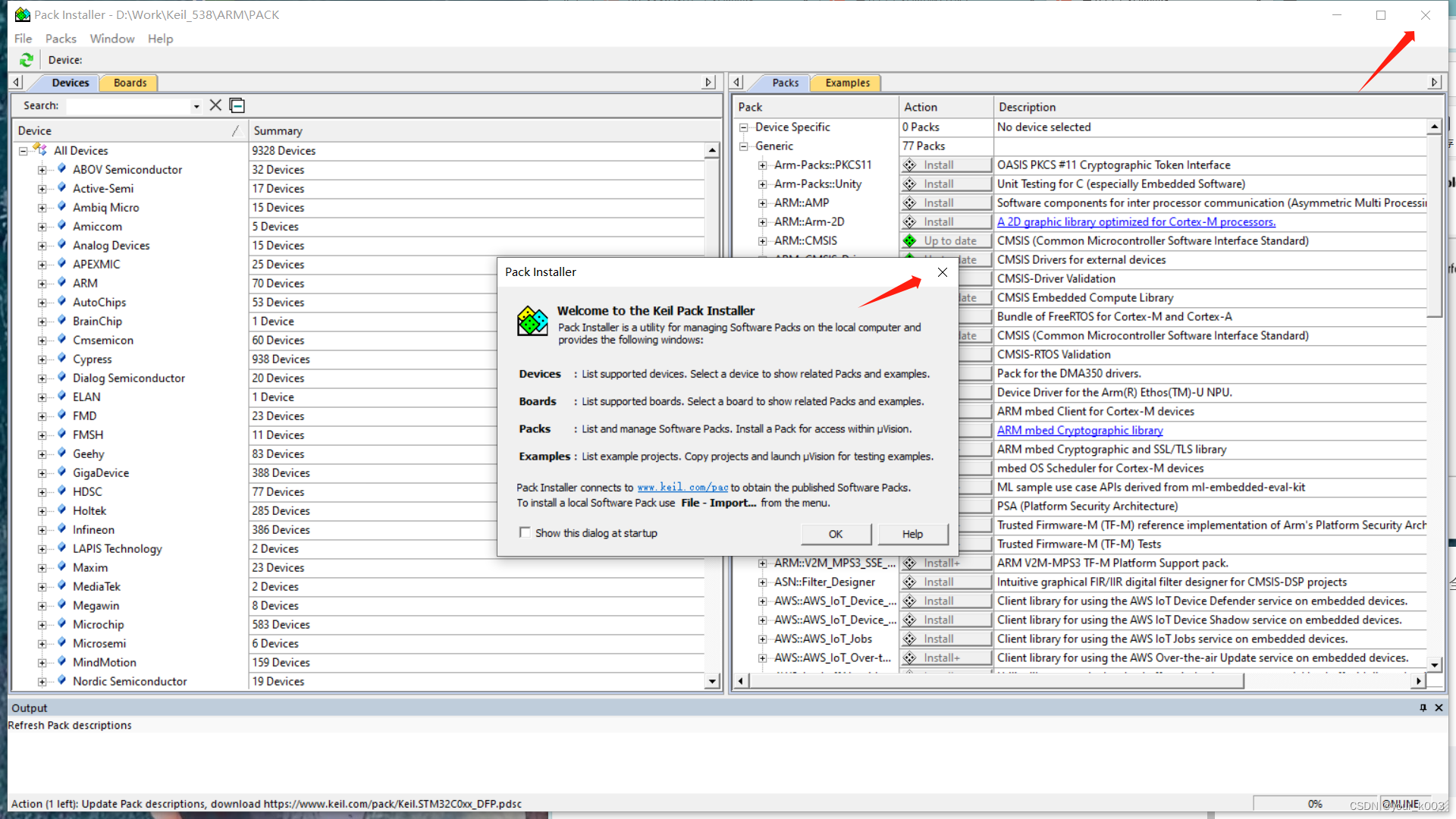Select the Devices tab
The image size is (1456, 819).
tap(71, 83)
